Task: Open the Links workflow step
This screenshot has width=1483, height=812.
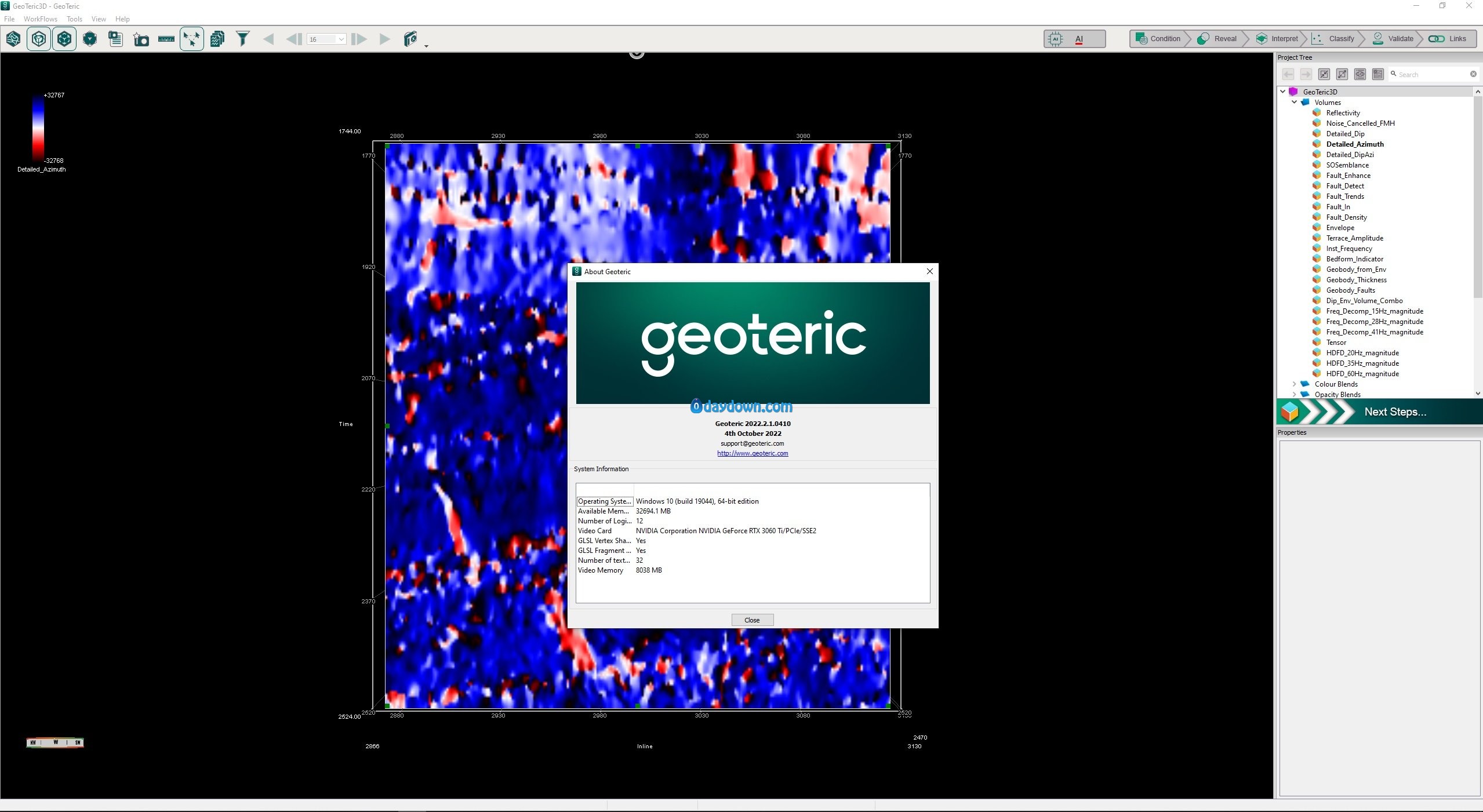Action: 1449,39
